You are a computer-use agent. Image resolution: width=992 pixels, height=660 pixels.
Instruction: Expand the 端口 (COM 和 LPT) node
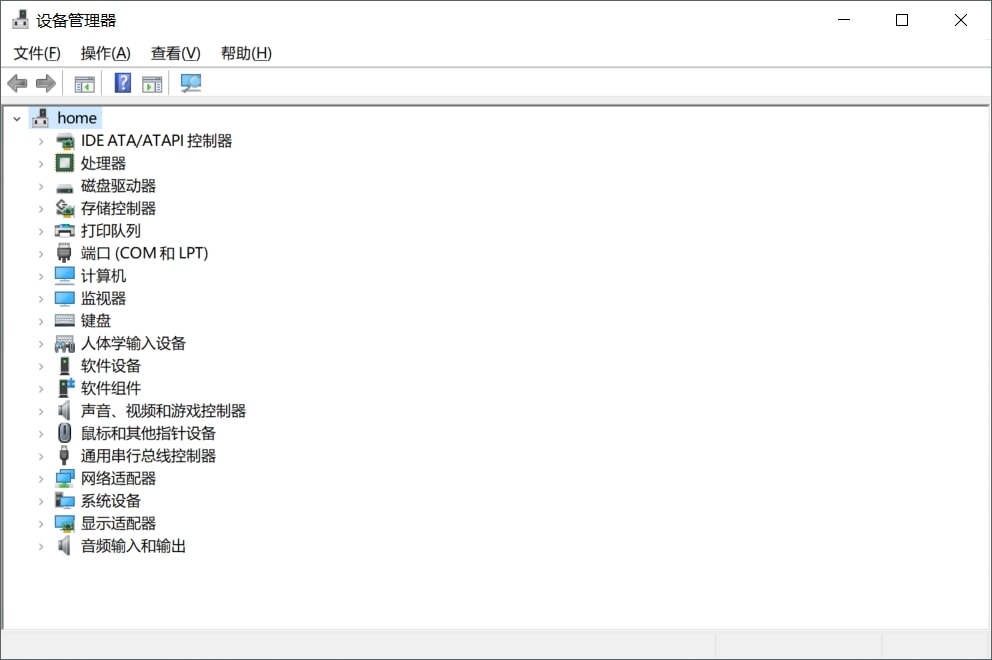pyautogui.click(x=41, y=254)
